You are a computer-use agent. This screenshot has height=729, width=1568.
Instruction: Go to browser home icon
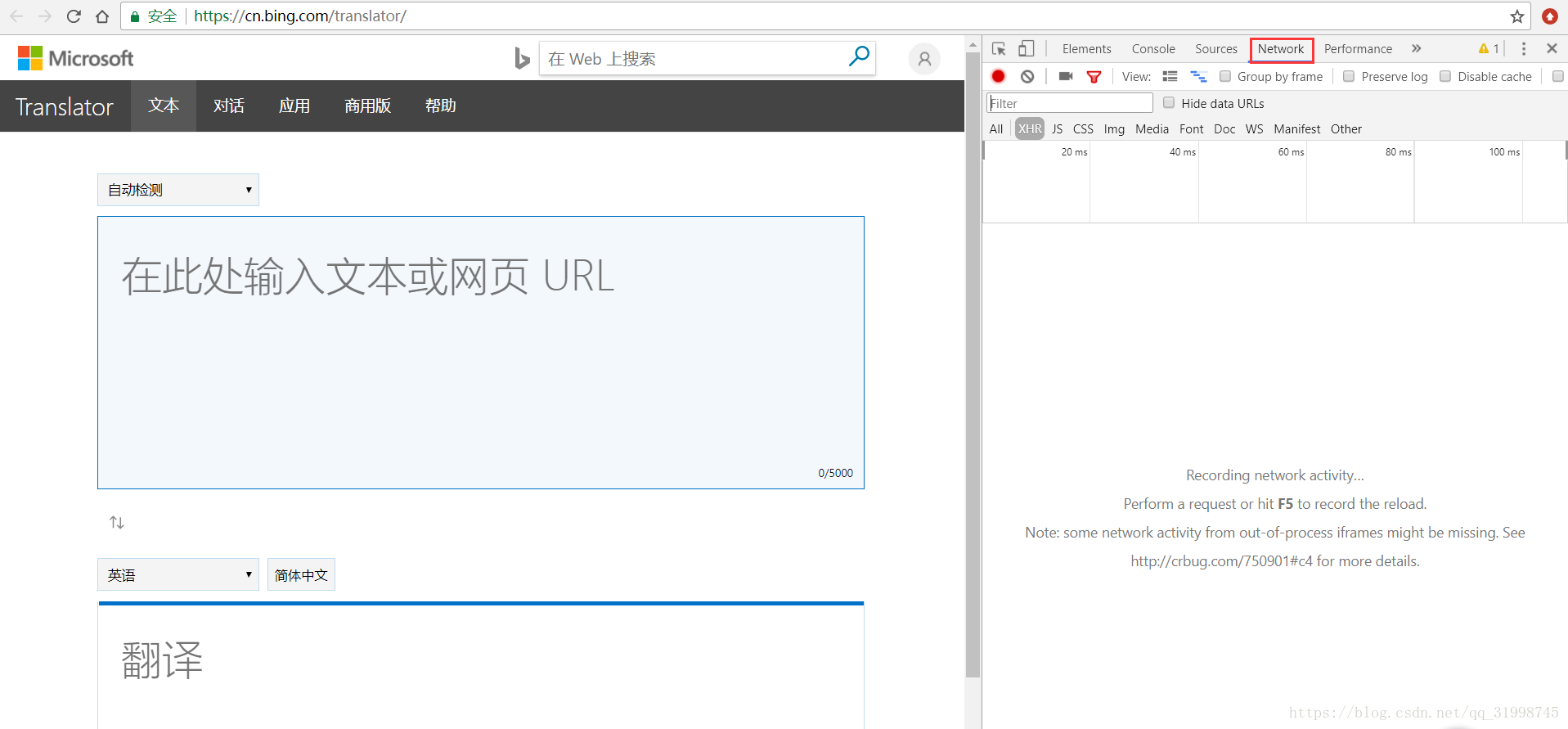[x=102, y=16]
